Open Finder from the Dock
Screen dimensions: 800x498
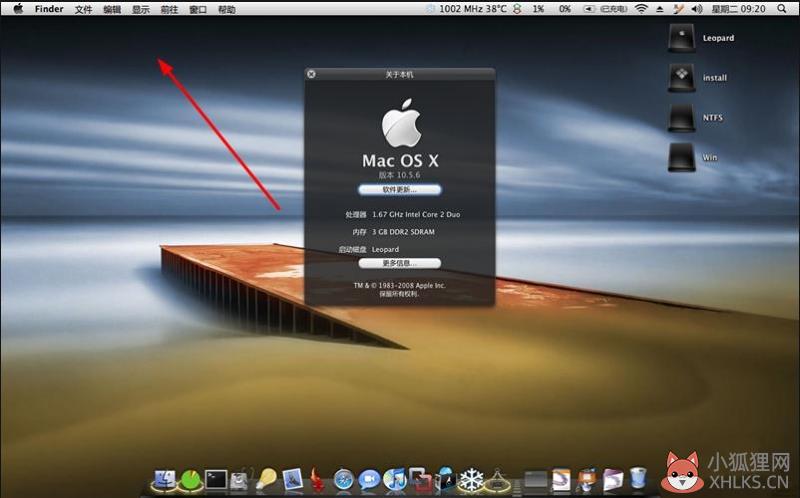(x=164, y=480)
